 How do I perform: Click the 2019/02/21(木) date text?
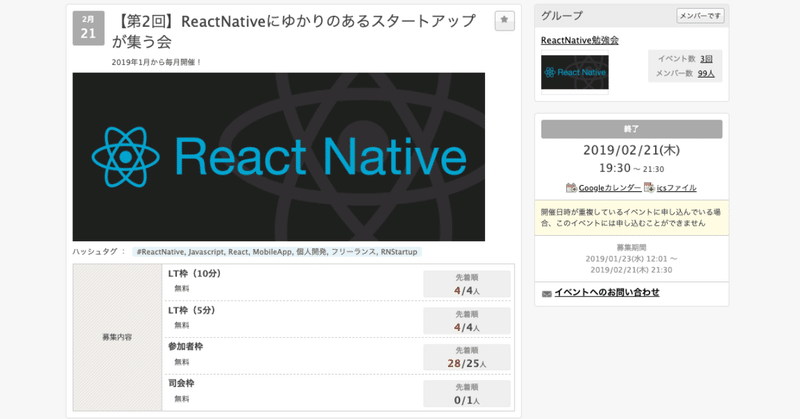pos(632,150)
